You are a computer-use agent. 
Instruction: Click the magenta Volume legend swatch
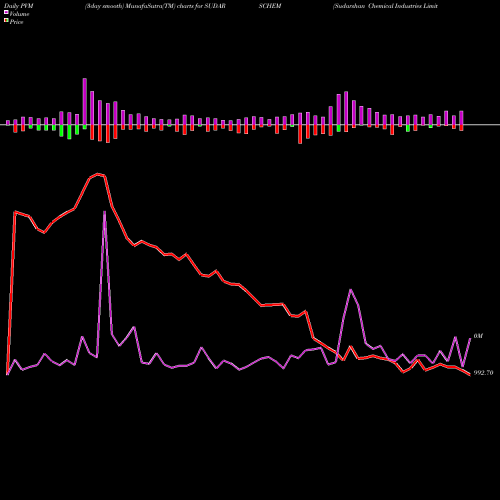6,12
